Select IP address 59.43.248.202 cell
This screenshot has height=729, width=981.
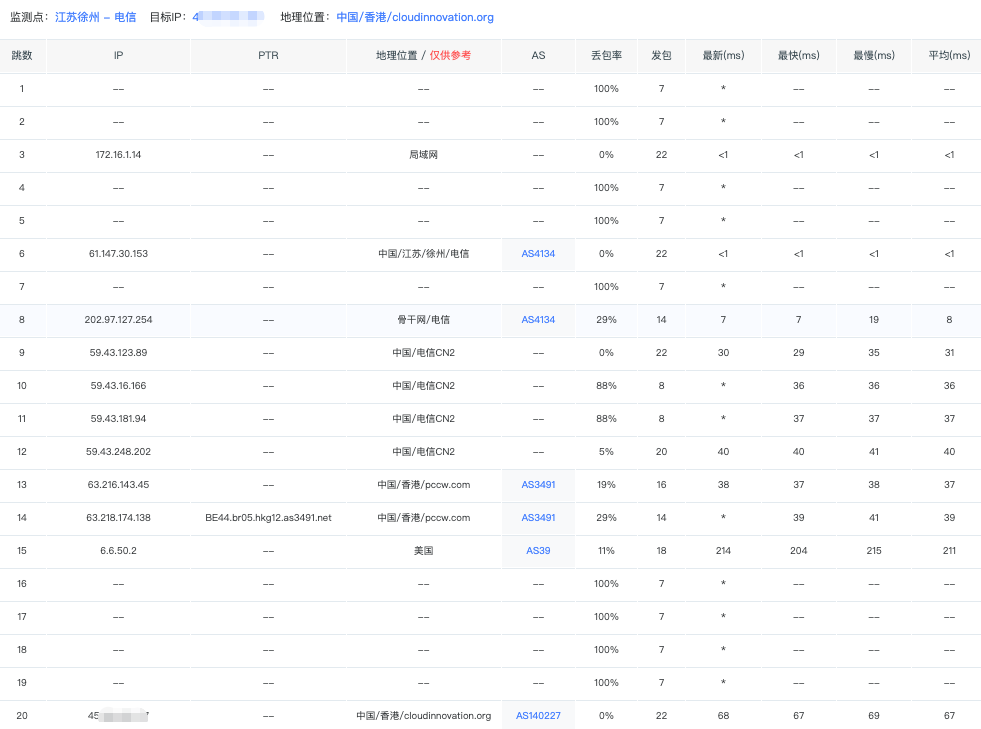[x=118, y=452]
